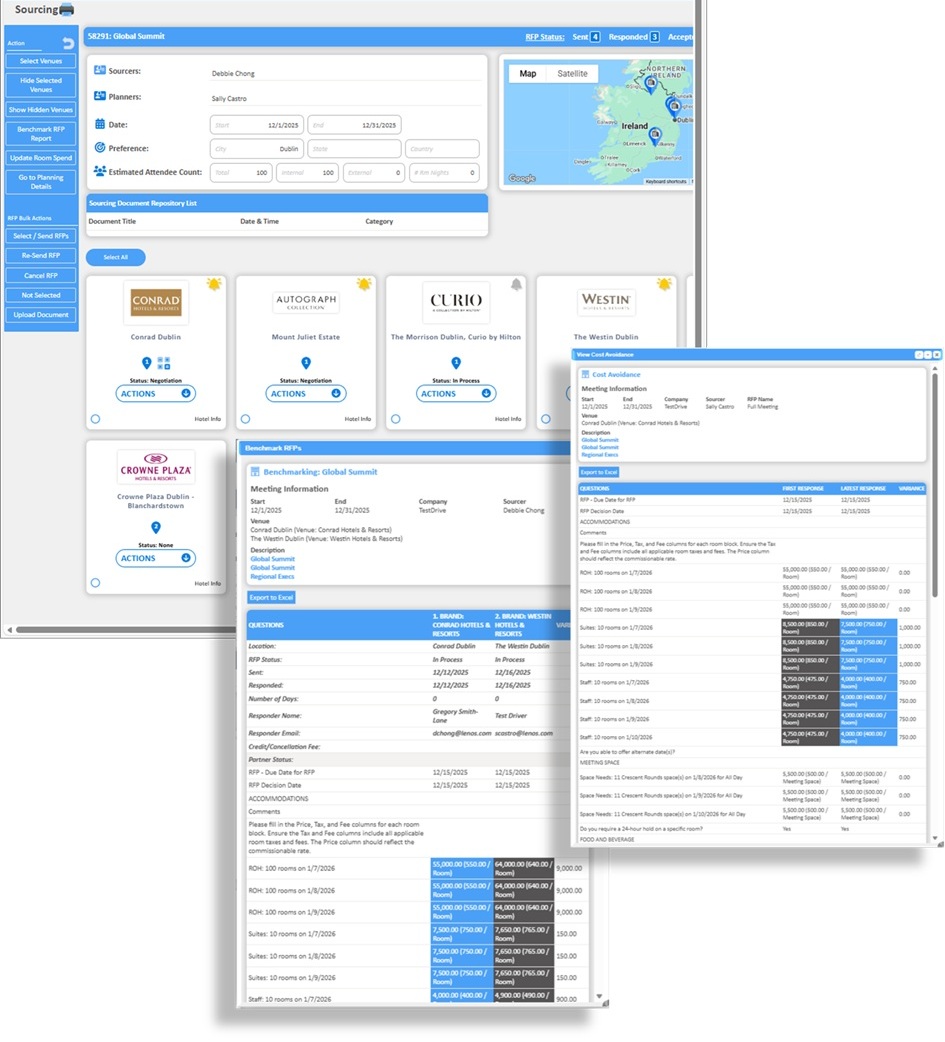
Task: Click the Benchmark RFP Report button
Action: (x=41, y=134)
